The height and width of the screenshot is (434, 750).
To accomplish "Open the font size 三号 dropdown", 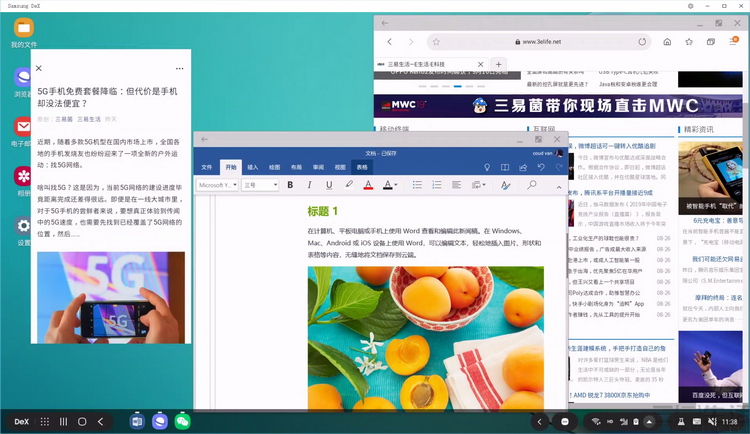I will pyautogui.click(x=260, y=185).
